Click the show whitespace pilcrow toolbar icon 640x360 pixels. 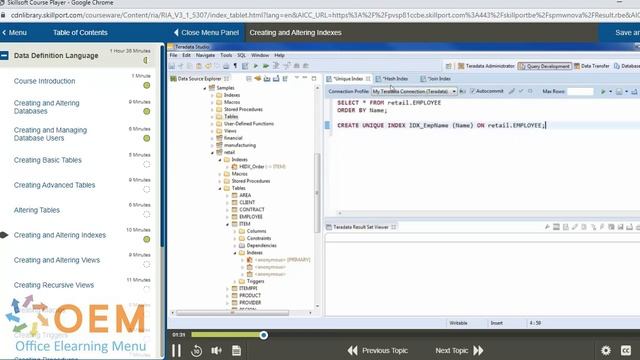point(235,66)
